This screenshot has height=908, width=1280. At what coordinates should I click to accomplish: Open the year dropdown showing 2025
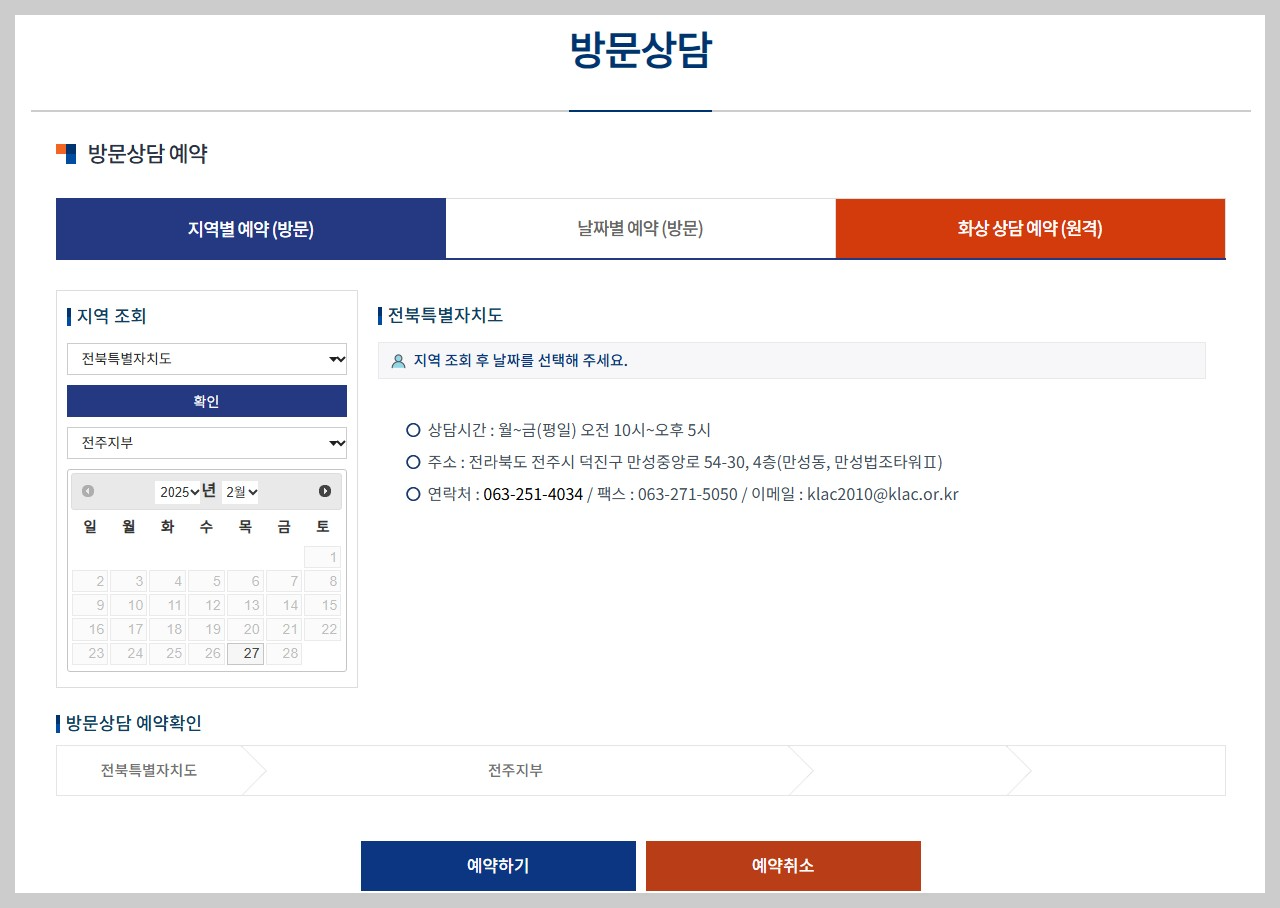click(x=178, y=492)
